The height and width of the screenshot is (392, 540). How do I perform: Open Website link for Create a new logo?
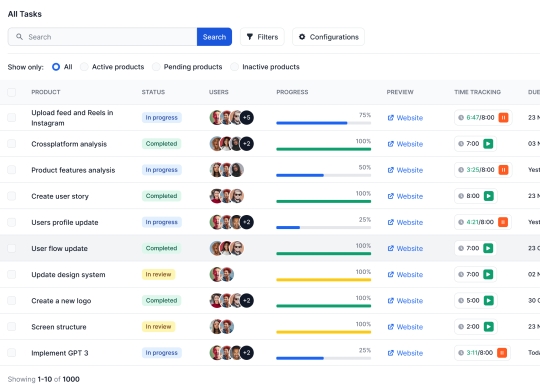pos(405,301)
